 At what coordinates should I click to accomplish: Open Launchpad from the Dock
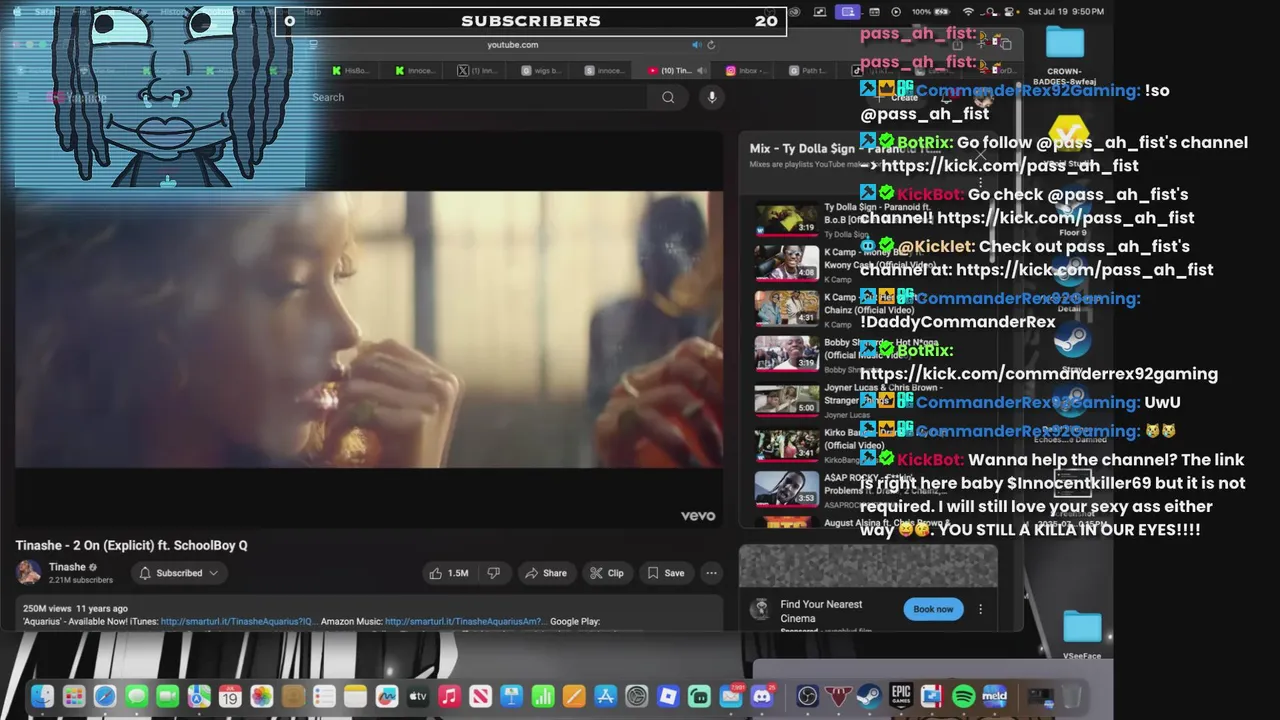pos(73,696)
